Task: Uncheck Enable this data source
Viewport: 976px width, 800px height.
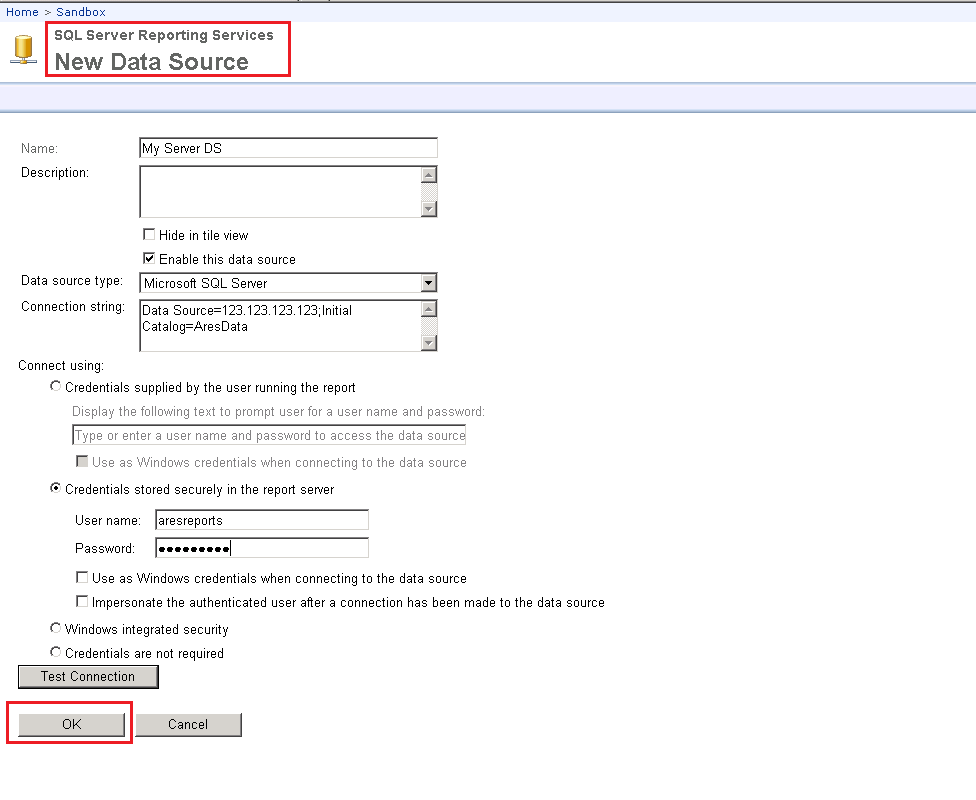Action: pos(148,258)
